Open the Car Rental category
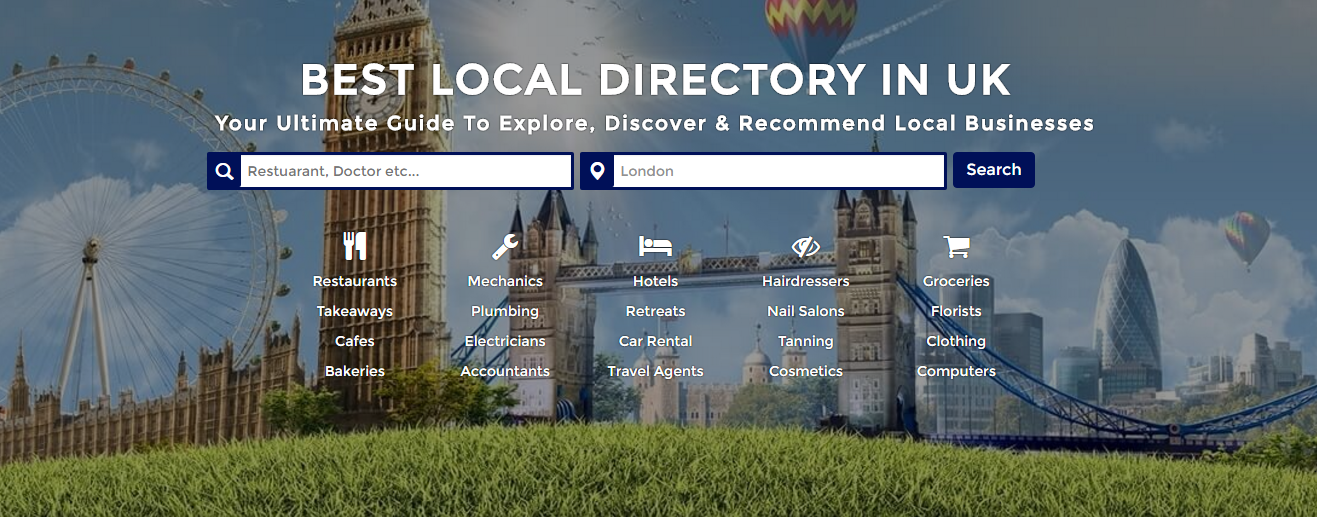 click(655, 341)
